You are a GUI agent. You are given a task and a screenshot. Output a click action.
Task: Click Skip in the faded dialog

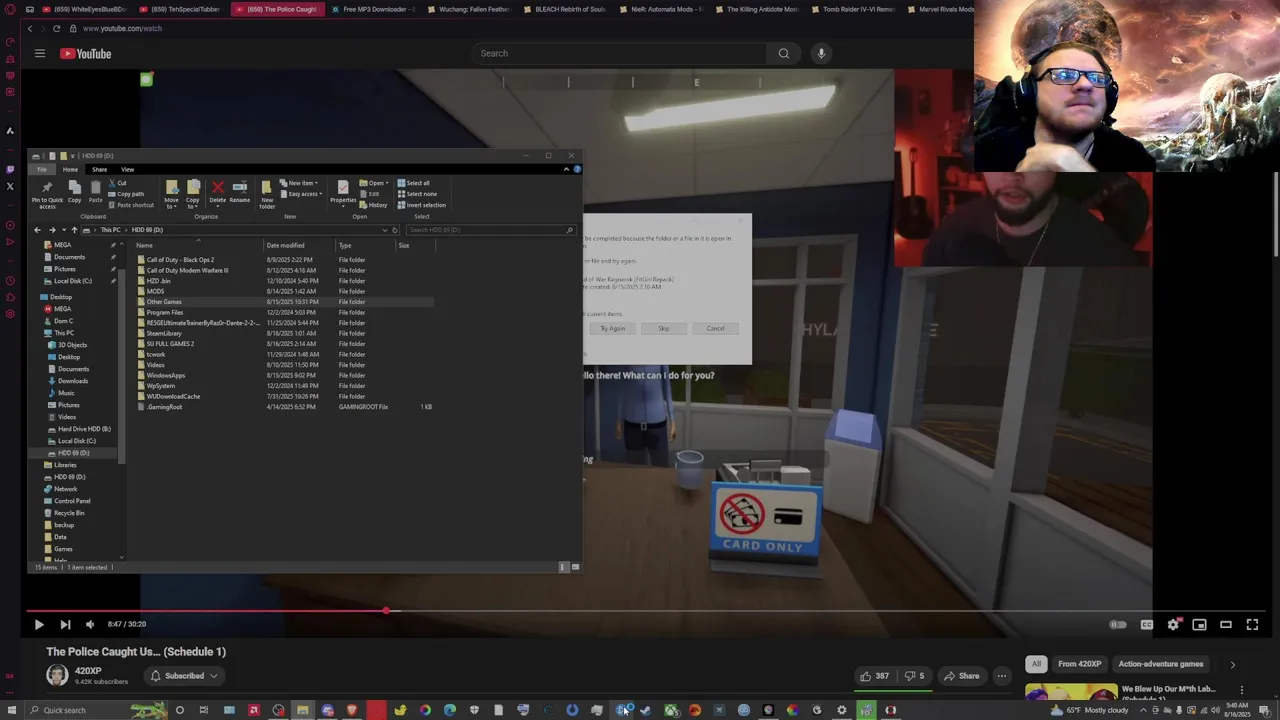pyautogui.click(x=663, y=328)
